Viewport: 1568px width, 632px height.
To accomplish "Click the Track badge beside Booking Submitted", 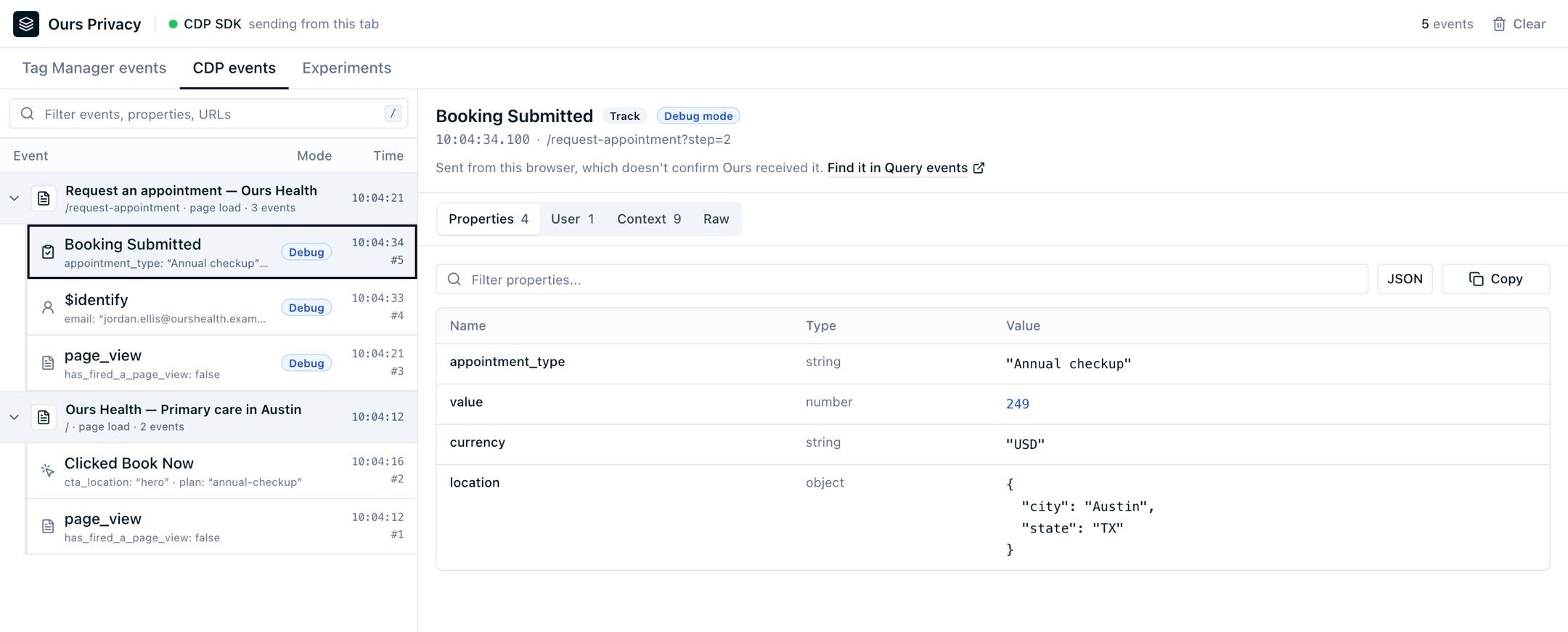I will tap(624, 116).
